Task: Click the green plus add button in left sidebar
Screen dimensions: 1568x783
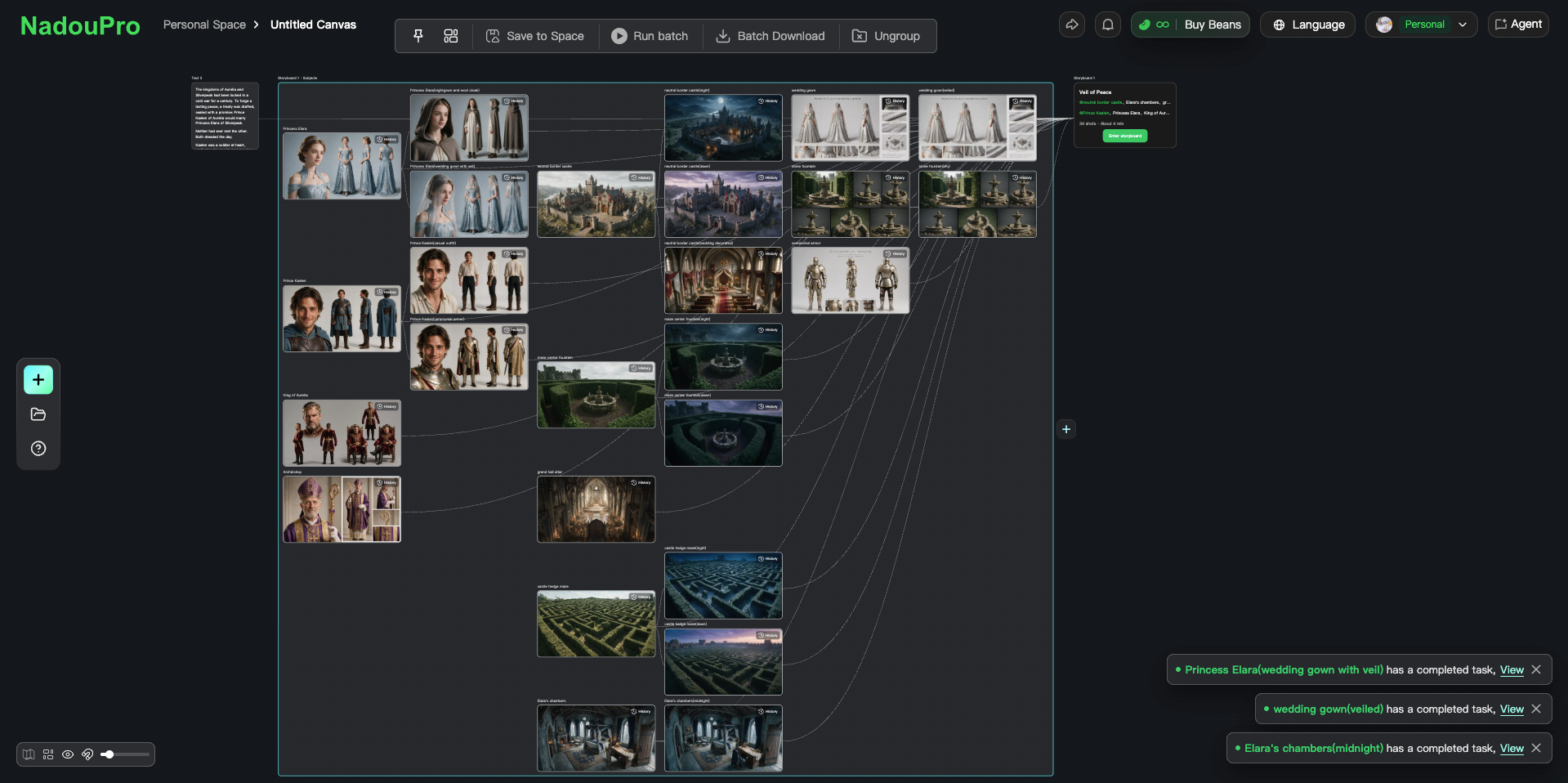Action: (38, 380)
